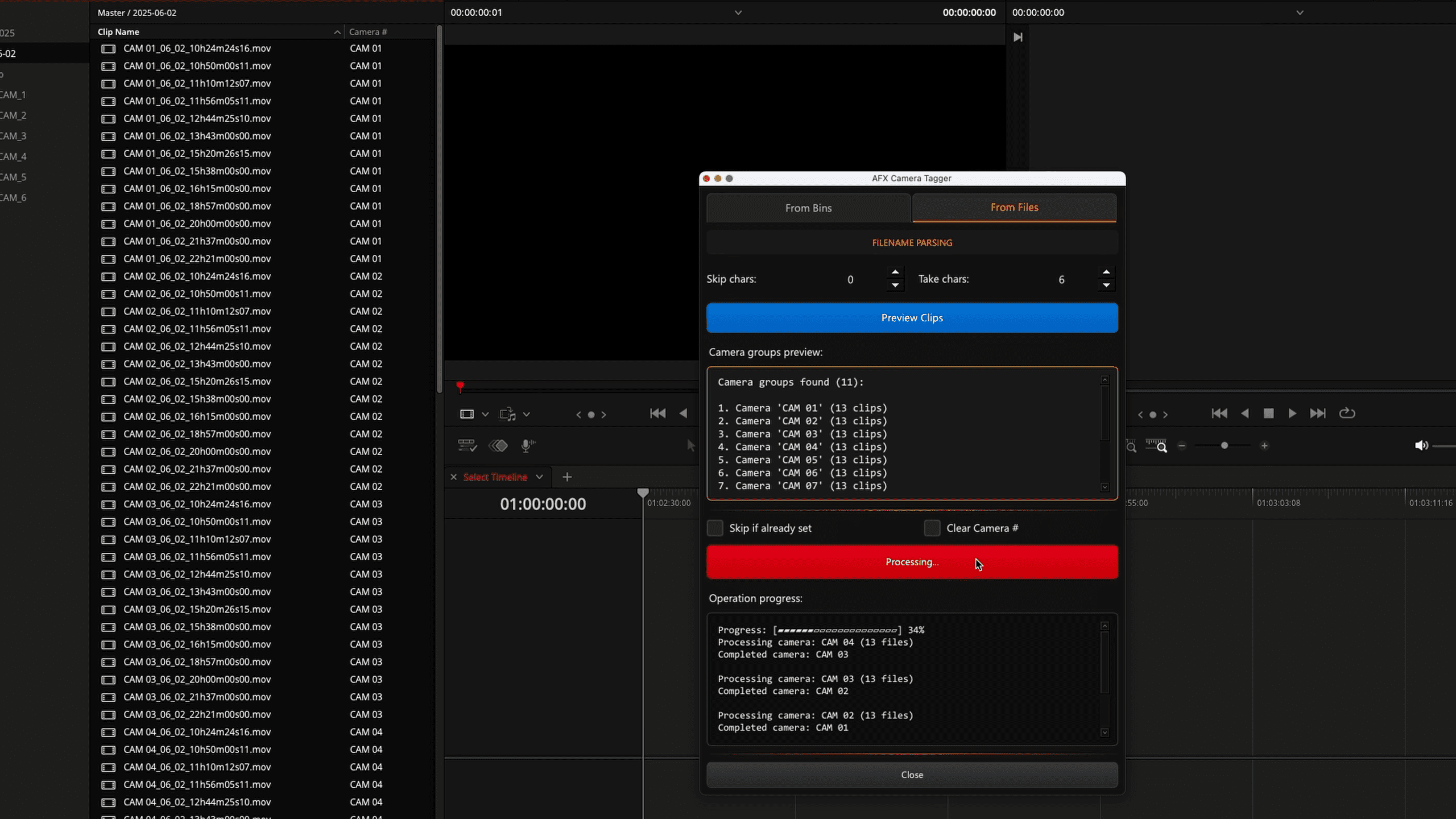Check the Clear Camera # option
Viewport: 1456px width, 819px height.
[x=932, y=528]
